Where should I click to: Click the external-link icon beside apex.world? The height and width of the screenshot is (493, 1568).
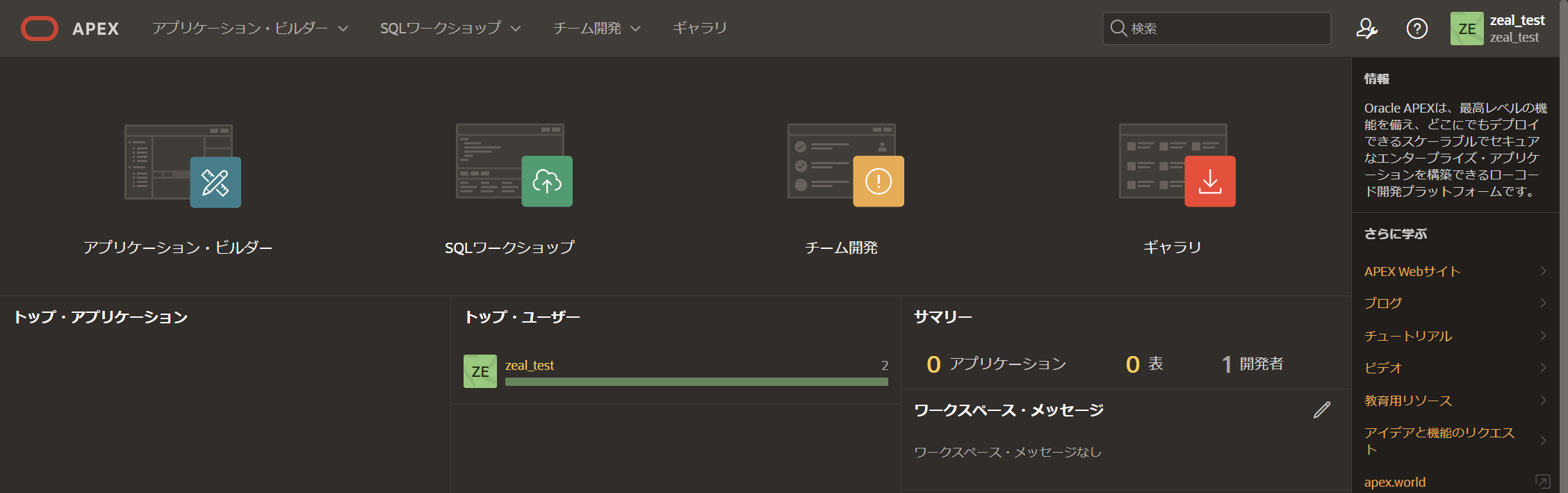click(1542, 481)
